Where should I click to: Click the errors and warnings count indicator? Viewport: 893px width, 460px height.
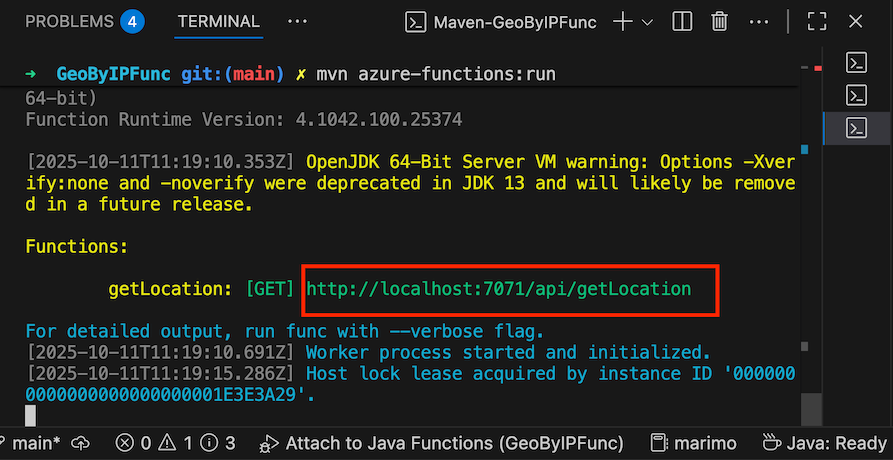pyautogui.click(x=176, y=442)
